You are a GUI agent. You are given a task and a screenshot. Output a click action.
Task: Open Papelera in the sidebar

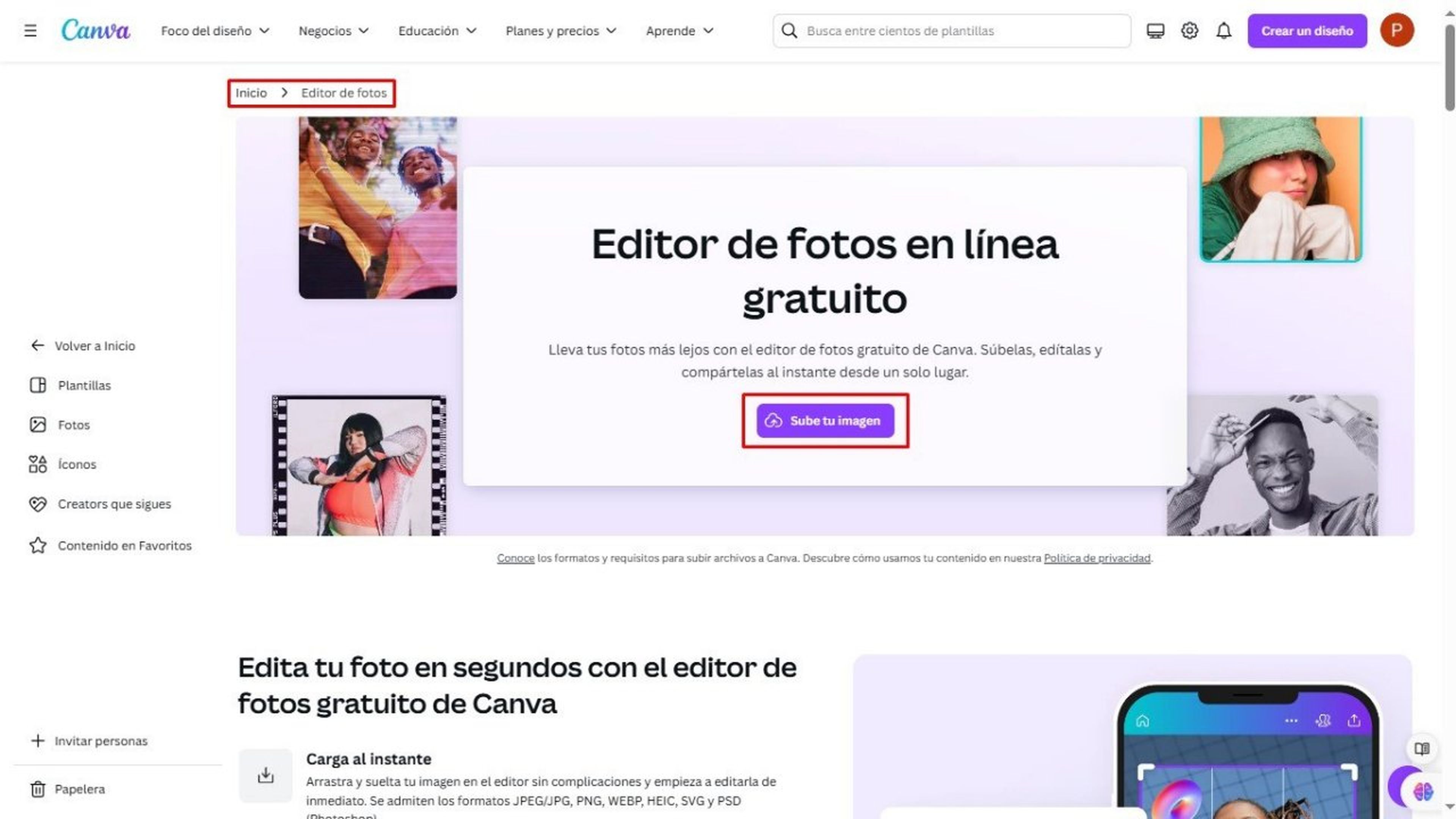click(x=80, y=789)
